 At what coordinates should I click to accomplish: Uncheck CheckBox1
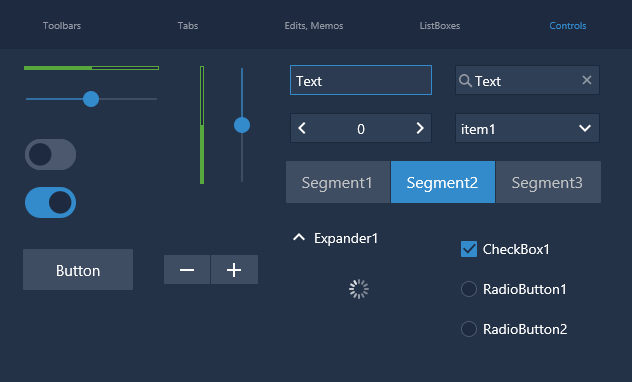[469, 249]
